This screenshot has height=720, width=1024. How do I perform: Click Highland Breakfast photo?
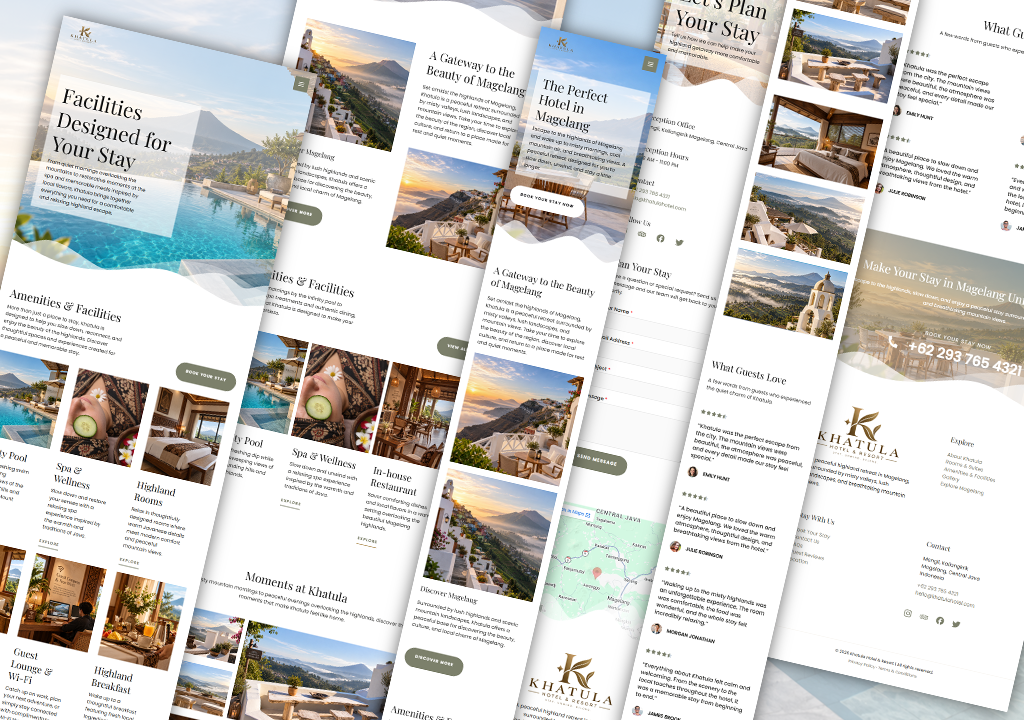[x=142, y=622]
